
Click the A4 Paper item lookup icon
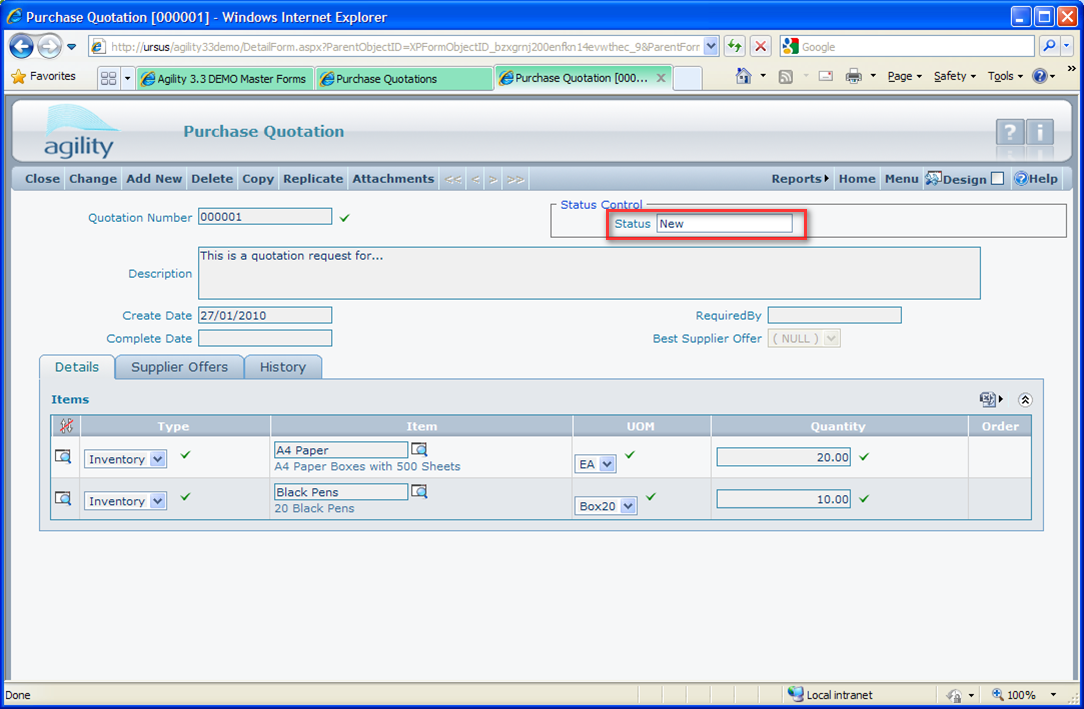tap(419, 450)
